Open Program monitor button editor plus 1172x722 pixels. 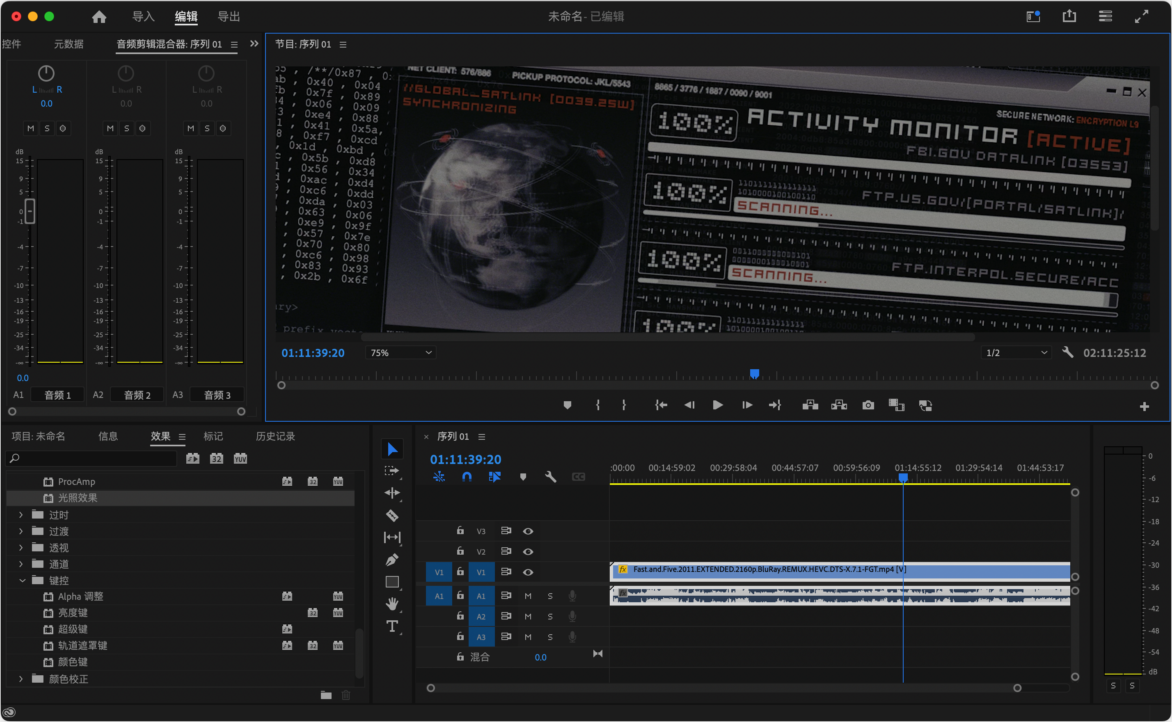click(x=1144, y=407)
